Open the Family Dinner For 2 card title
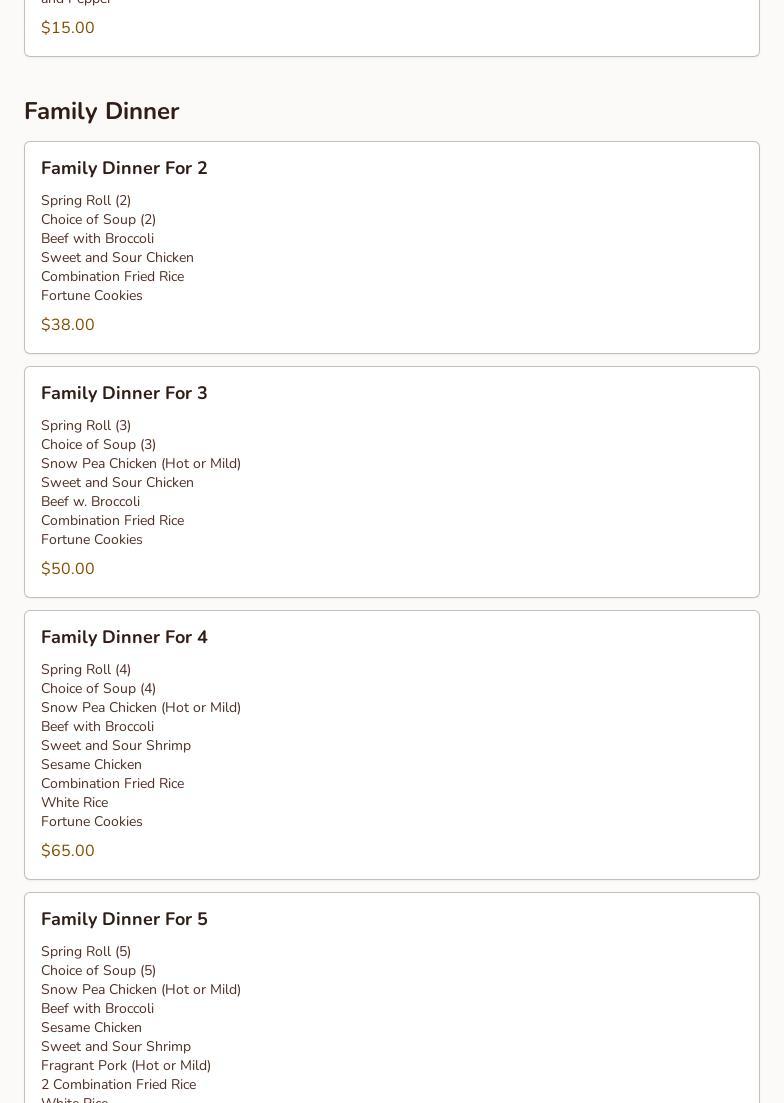This screenshot has width=784, height=1103. pyautogui.click(x=124, y=168)
